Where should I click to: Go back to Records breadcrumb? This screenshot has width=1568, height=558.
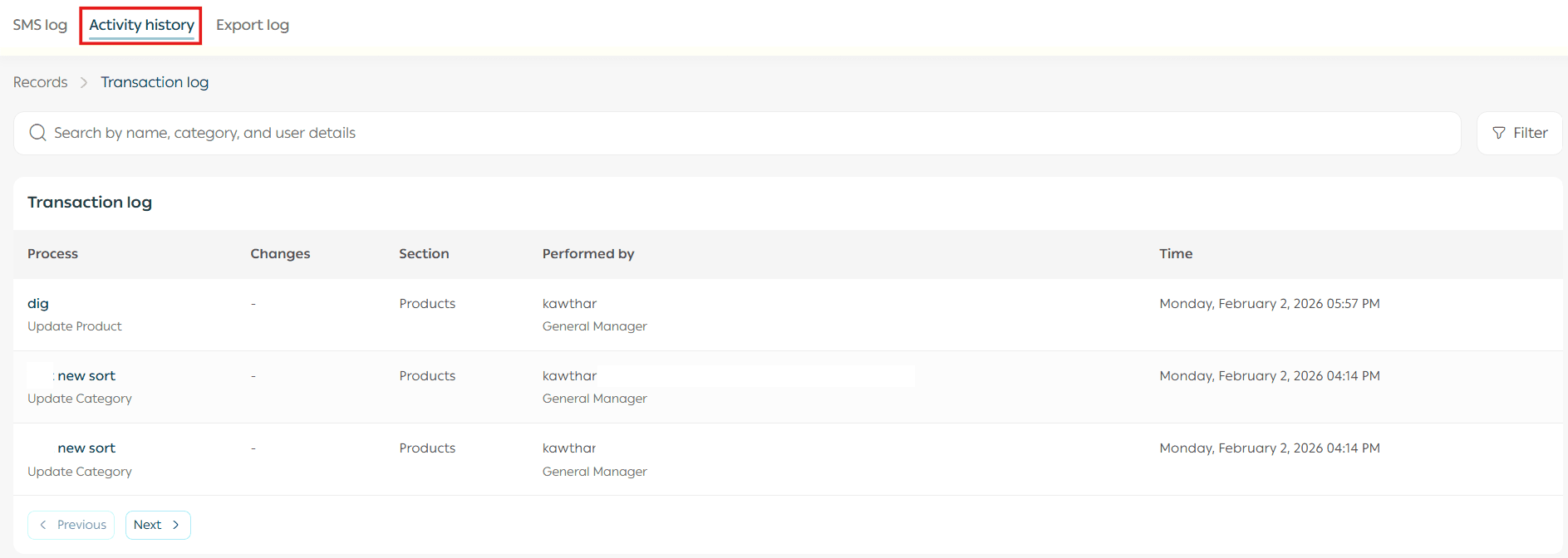(41, 82)
